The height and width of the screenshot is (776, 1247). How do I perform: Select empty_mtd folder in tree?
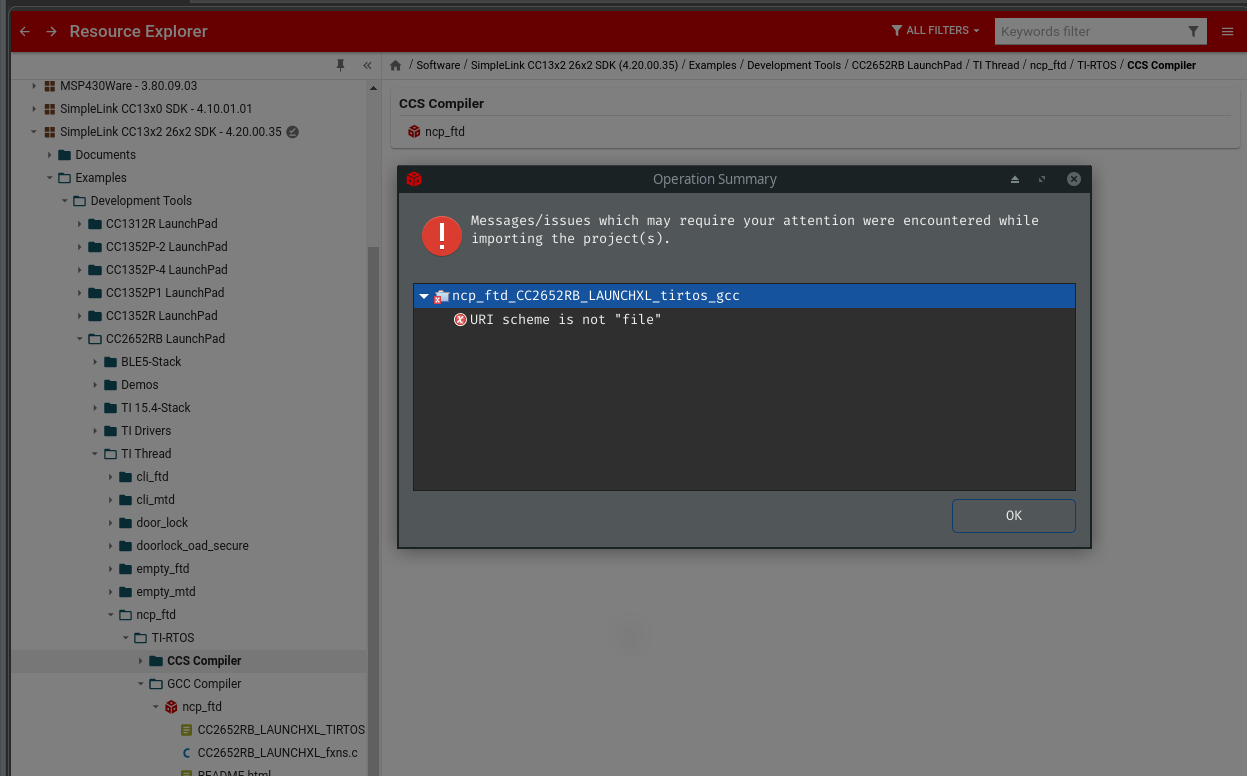166,592
